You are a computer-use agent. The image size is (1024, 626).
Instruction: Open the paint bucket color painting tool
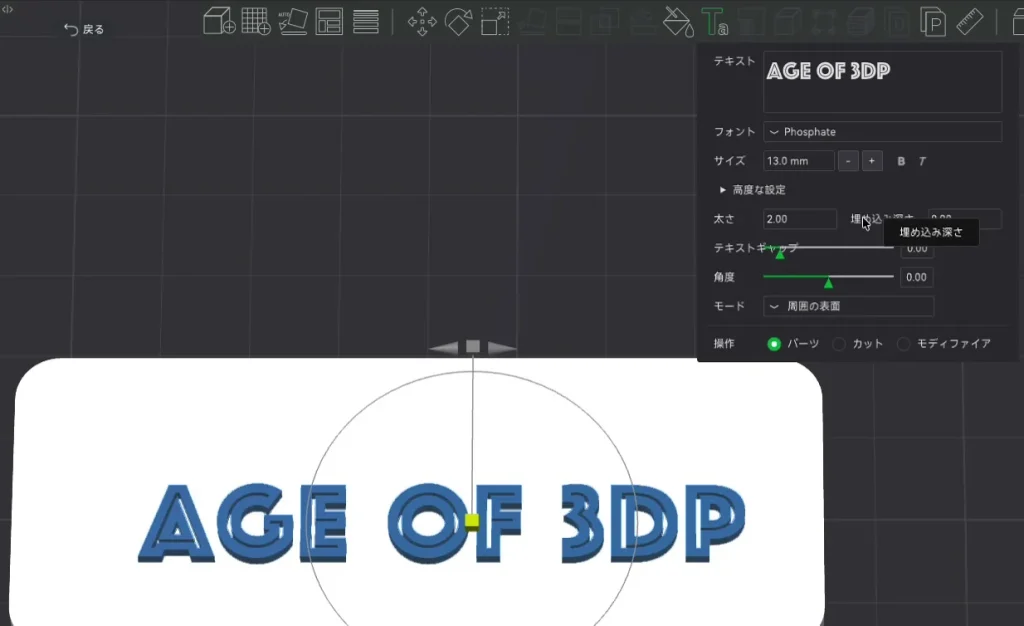coord(678,22)
